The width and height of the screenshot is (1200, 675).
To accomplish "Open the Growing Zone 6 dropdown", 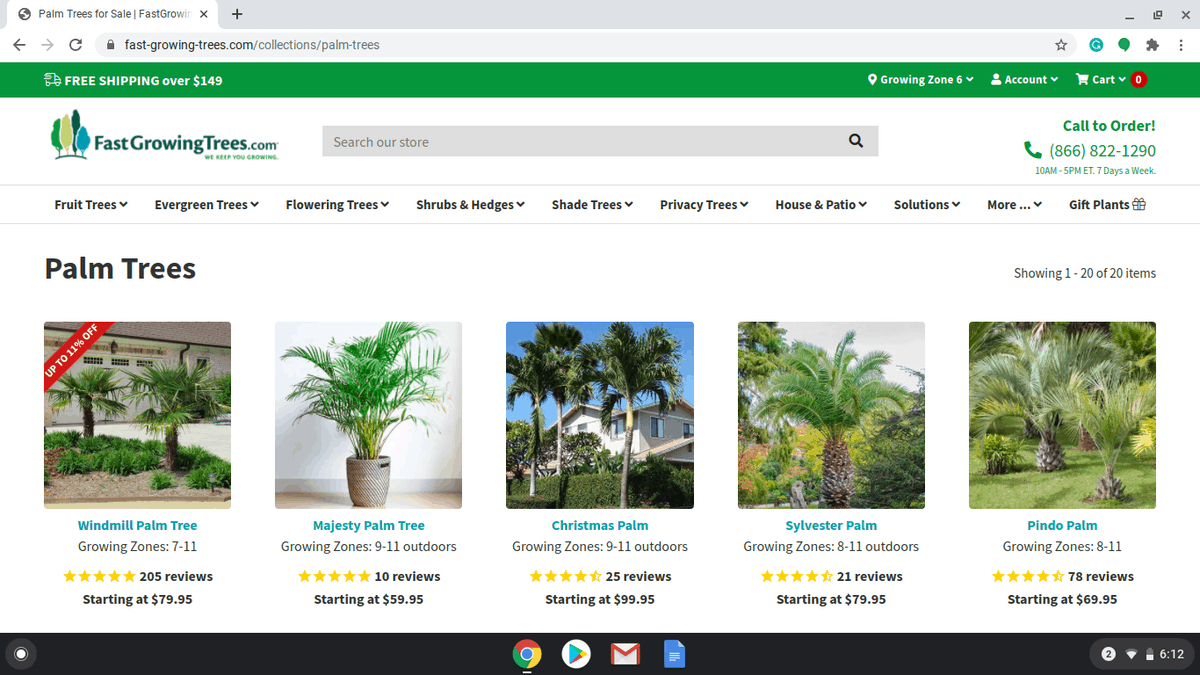I will click(920, 79).
